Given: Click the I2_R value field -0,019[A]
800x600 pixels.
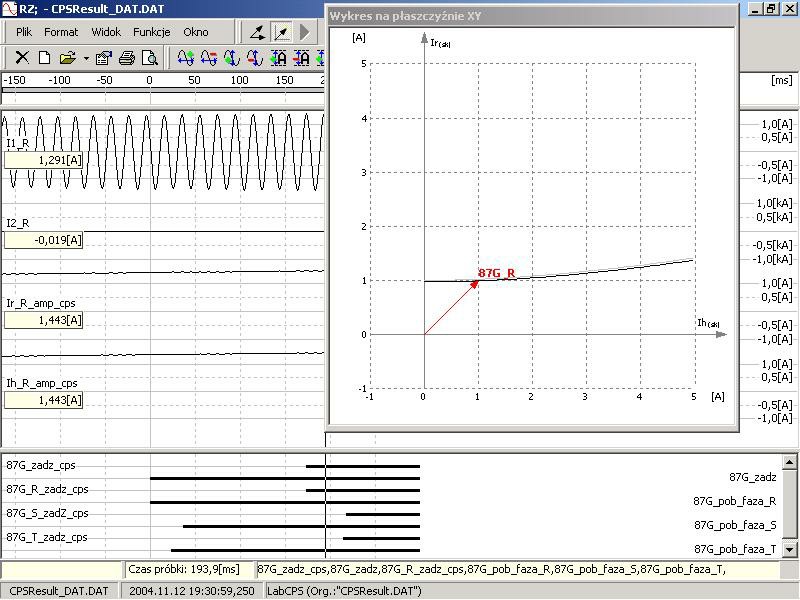Looking at the screenshot, I should tap(43, 240).
